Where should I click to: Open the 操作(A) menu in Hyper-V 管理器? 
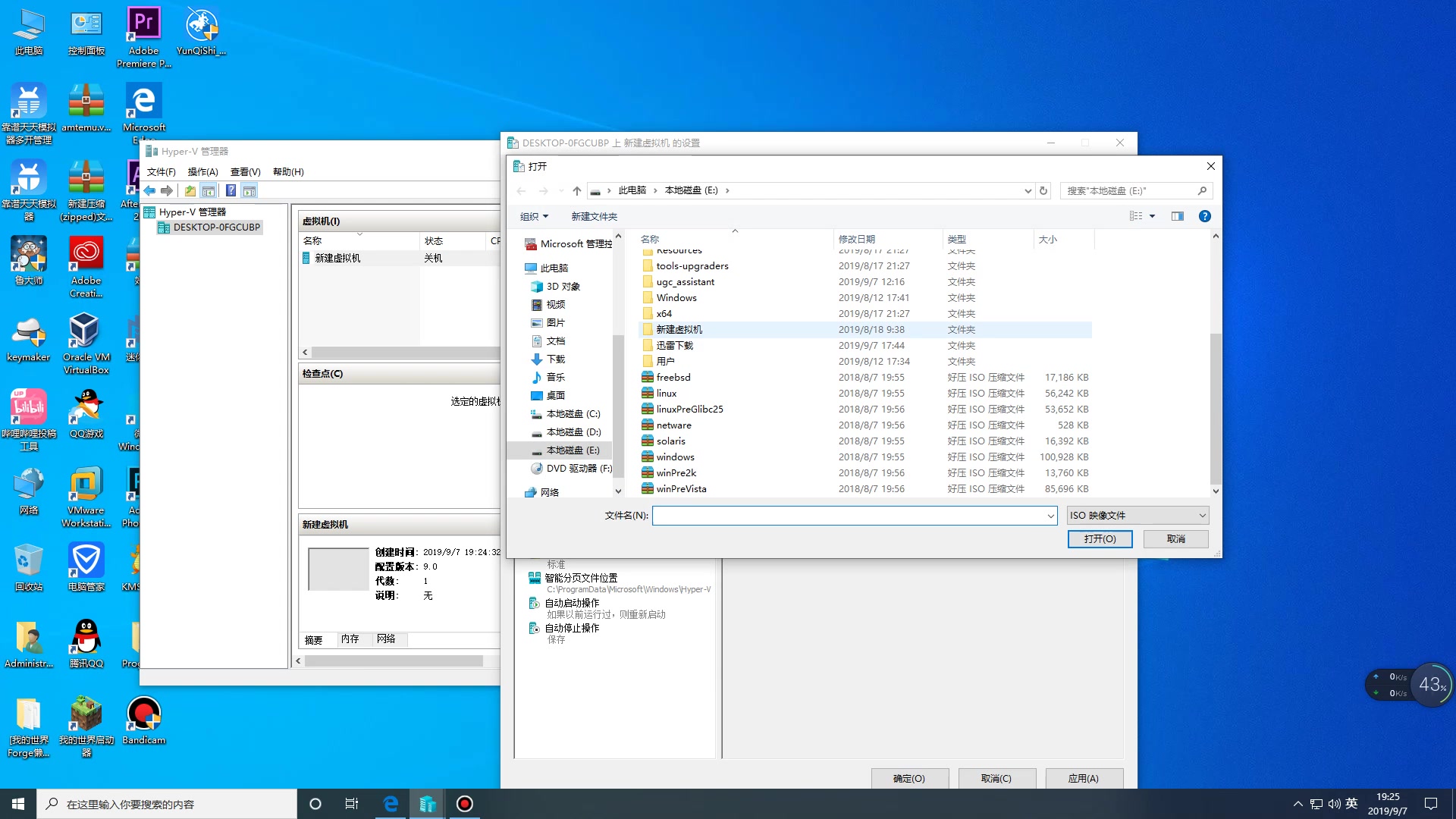point(202,171)
